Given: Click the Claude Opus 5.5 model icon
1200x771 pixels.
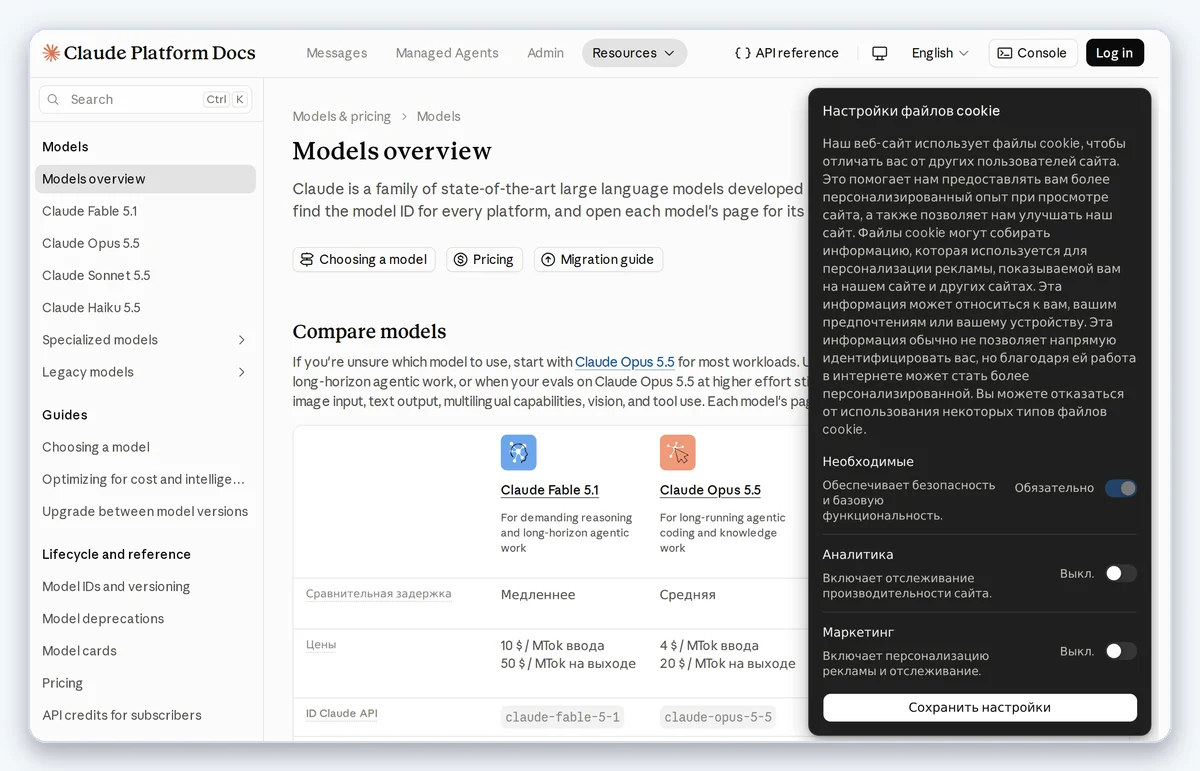Looking at the screenshot, I should 678,453.
